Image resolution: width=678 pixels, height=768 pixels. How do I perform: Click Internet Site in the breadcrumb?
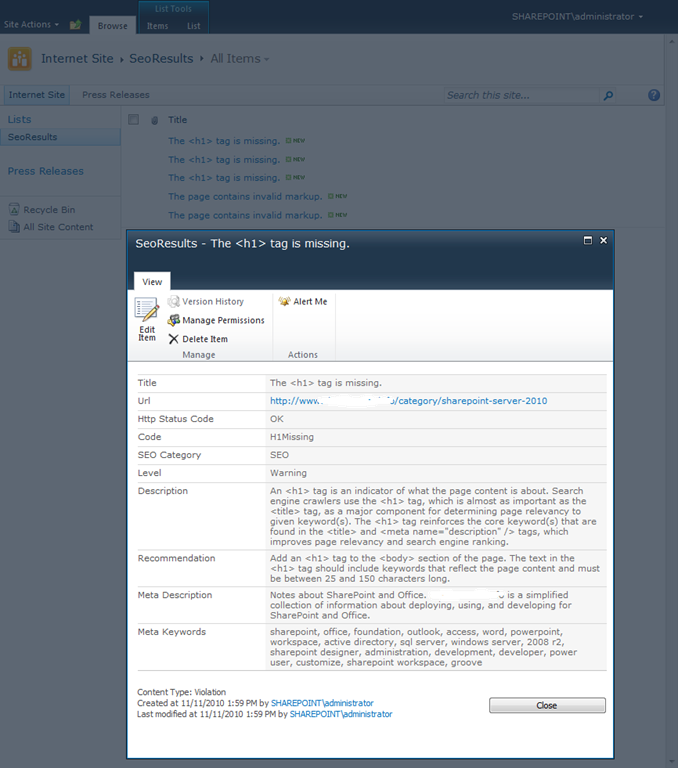[77, 59]
